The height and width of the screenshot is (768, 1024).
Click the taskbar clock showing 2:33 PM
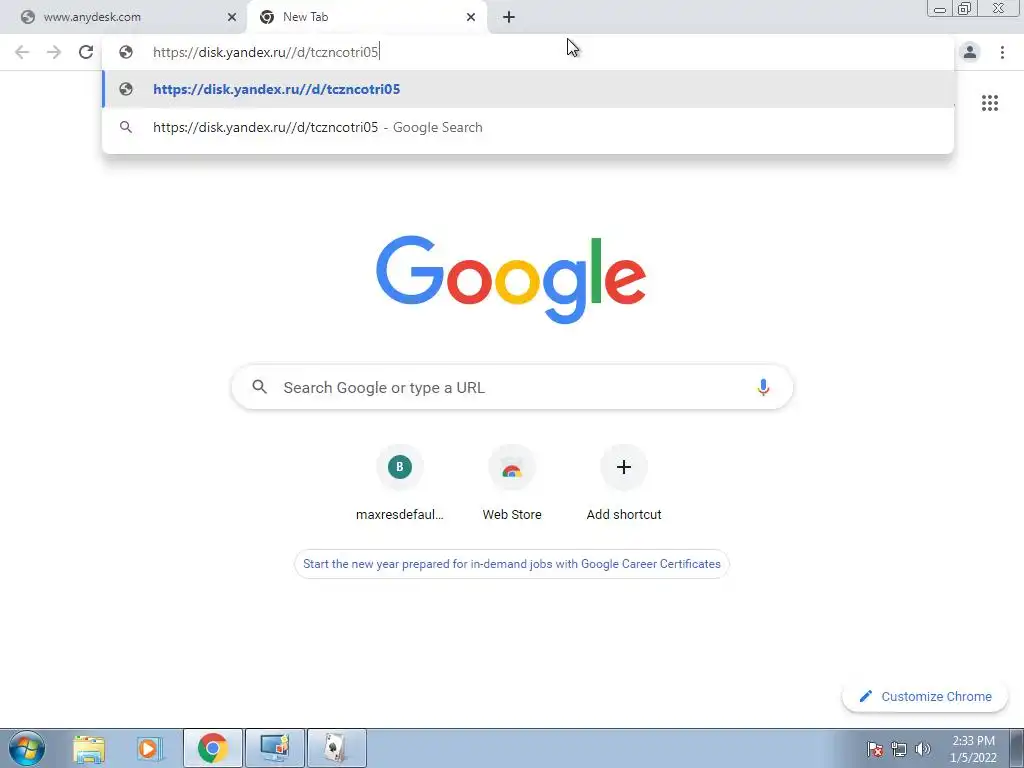[973, 749]
